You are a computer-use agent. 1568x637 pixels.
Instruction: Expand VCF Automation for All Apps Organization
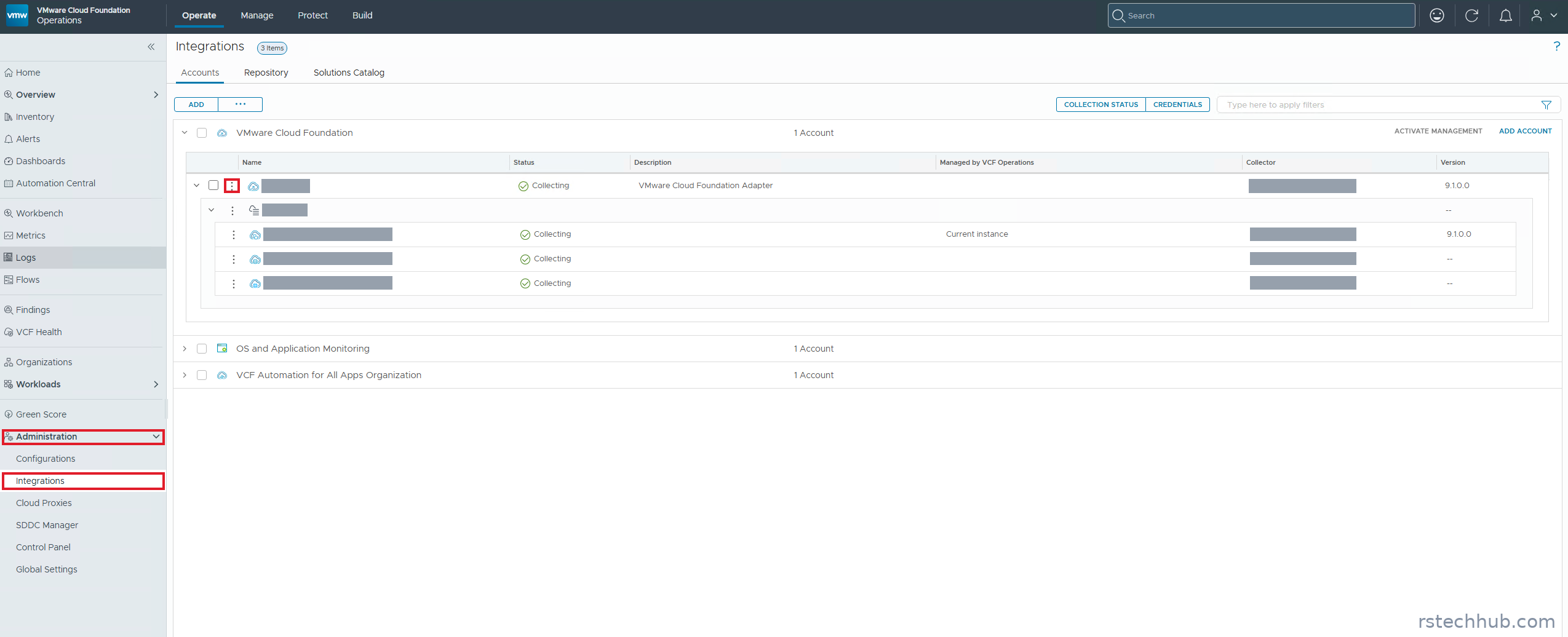[x=185, y=375]
